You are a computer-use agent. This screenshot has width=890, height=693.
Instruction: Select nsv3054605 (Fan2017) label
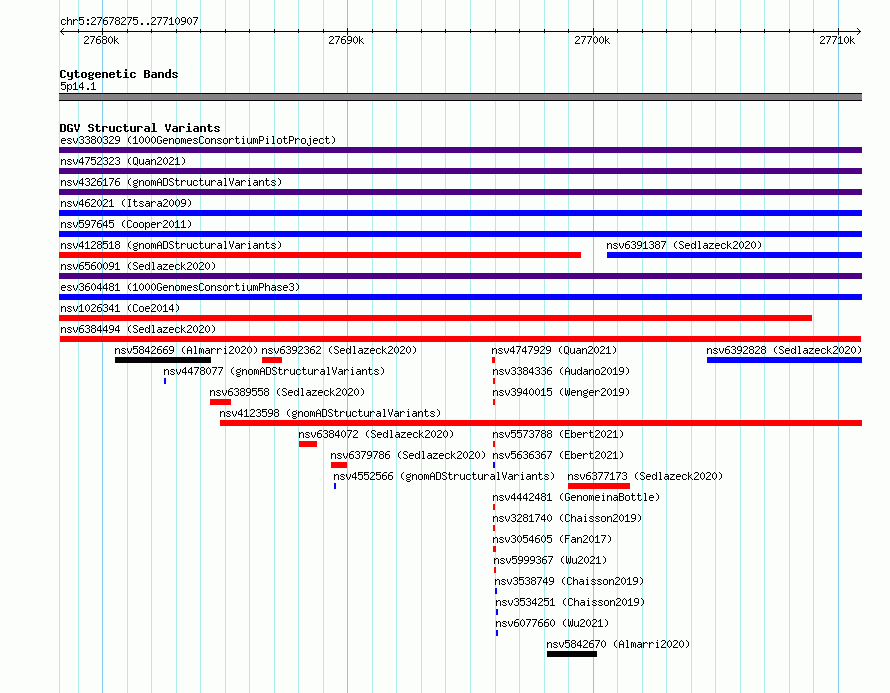tap(552, 539)
